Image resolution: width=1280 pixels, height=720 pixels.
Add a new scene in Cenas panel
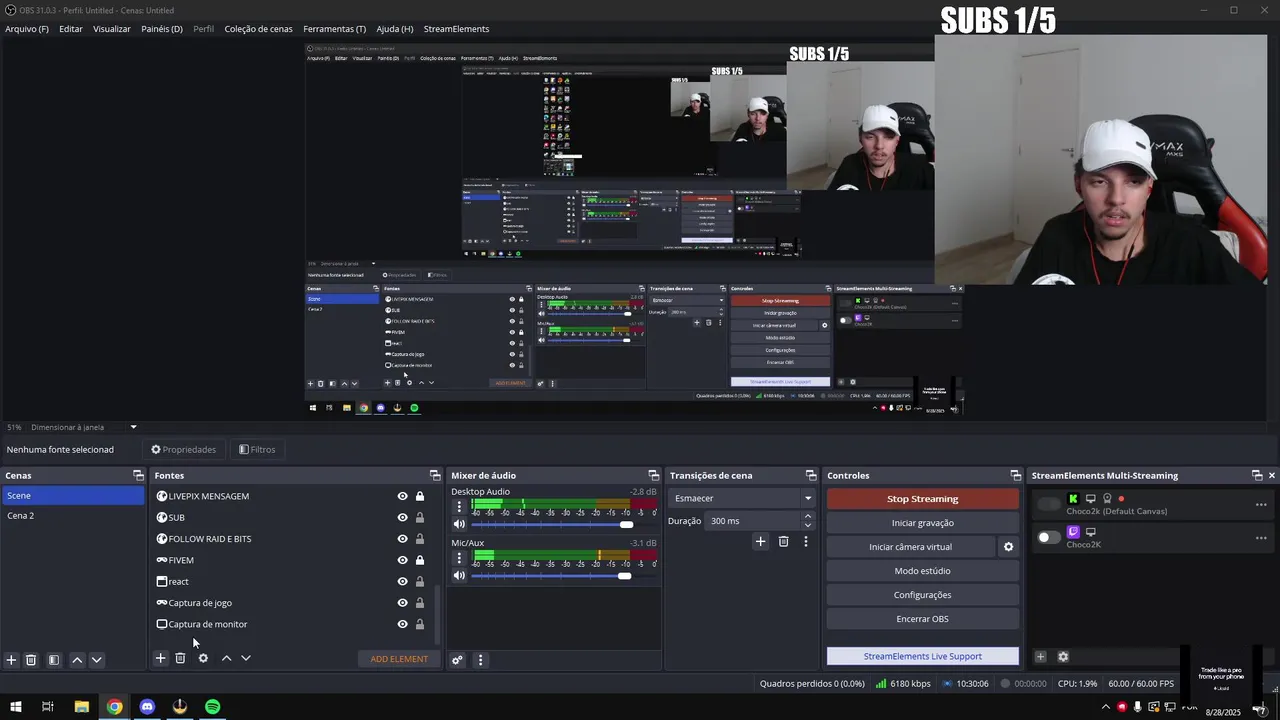point(11,660)
